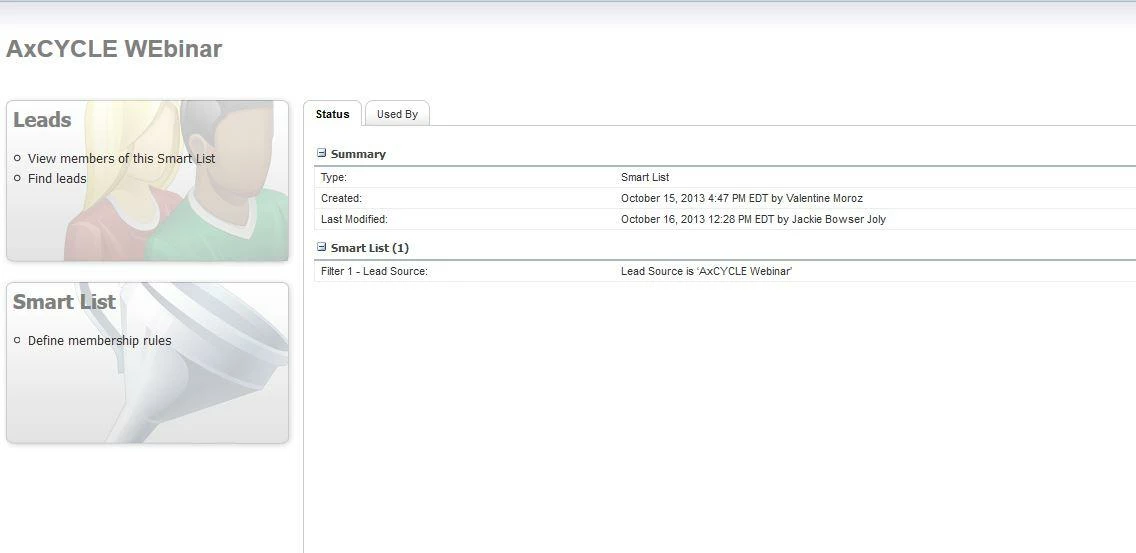Select the Created: row label
This screenshot has height=553, width=1136.
341,198
